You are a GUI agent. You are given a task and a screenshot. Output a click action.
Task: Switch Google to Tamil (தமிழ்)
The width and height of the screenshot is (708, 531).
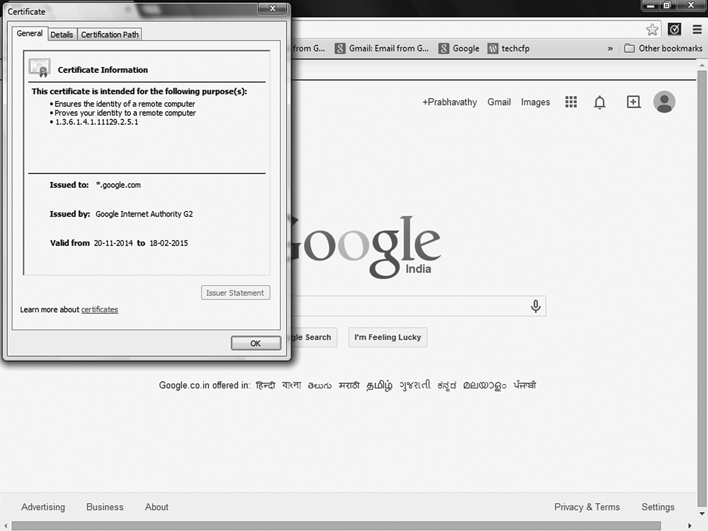click(x=379, y=386)
